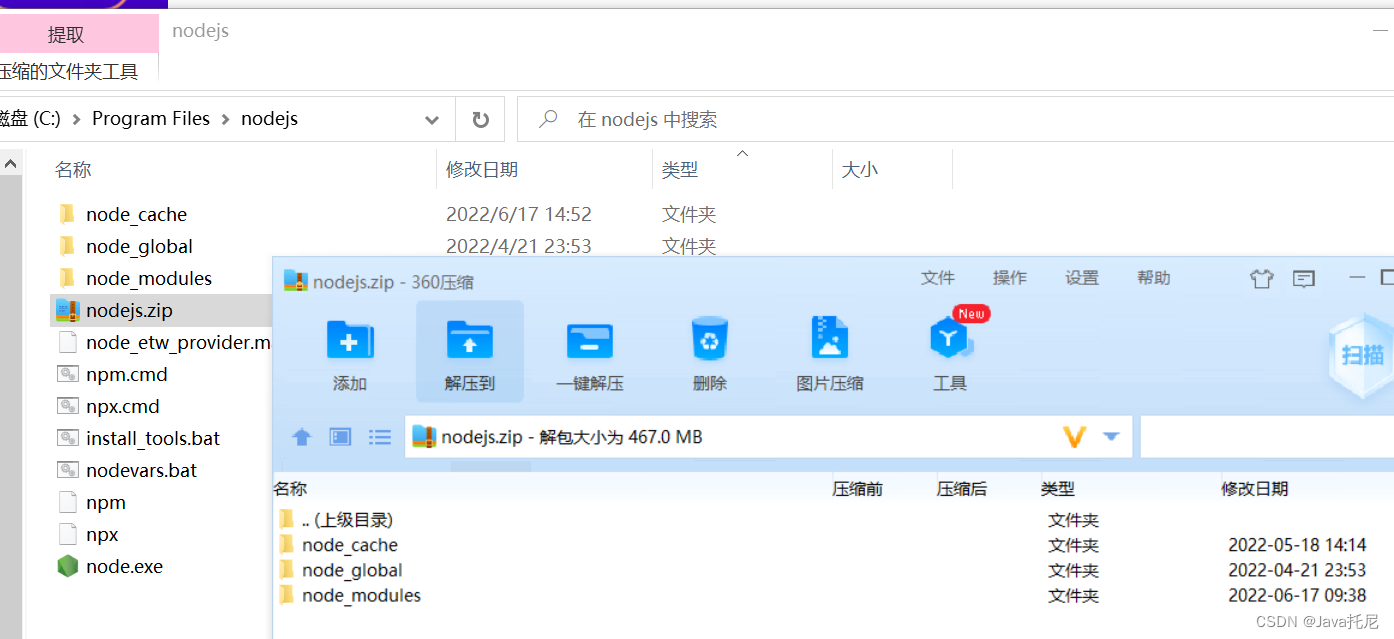Image resolution: width=1394 pixels, height=639 pixels.
Task: Click the feedback message icon in title bar
Action: (x=1303, y=279)
